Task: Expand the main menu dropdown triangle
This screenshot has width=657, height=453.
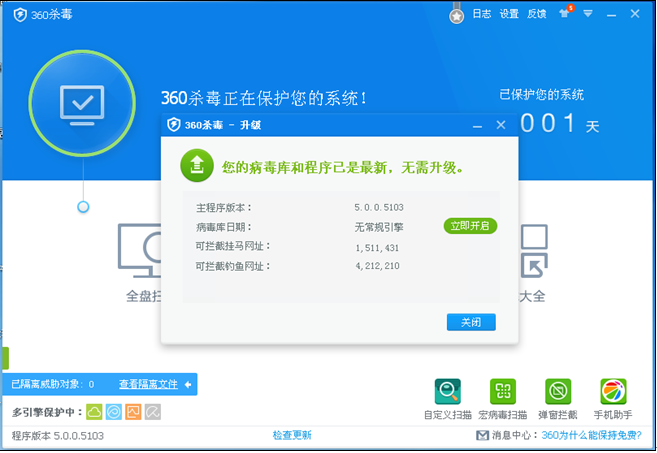Action: (587, 14)
